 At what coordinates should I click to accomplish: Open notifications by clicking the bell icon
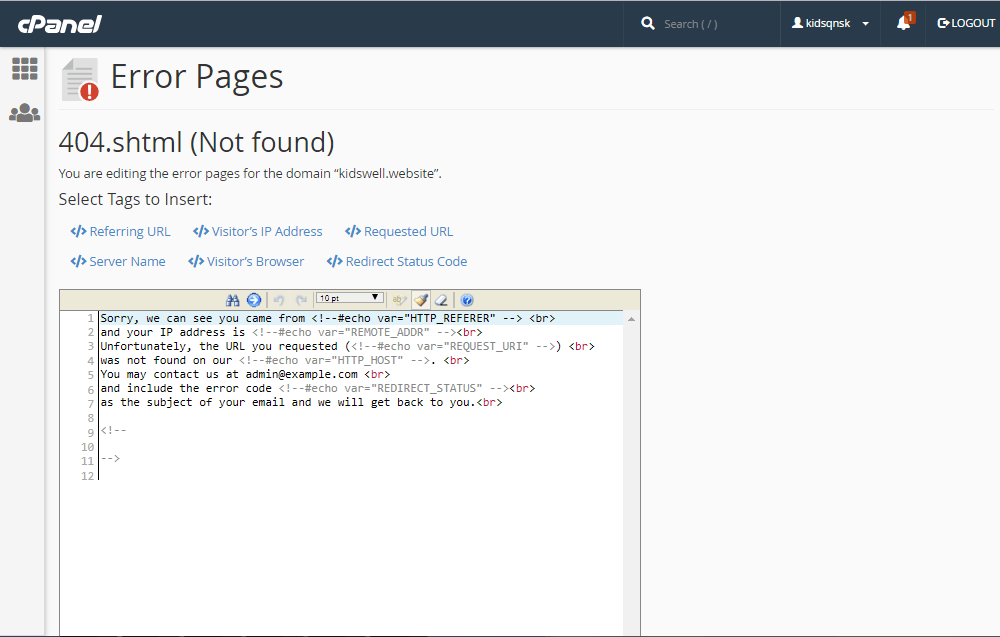pyautogui.click(x=903, y=23)
